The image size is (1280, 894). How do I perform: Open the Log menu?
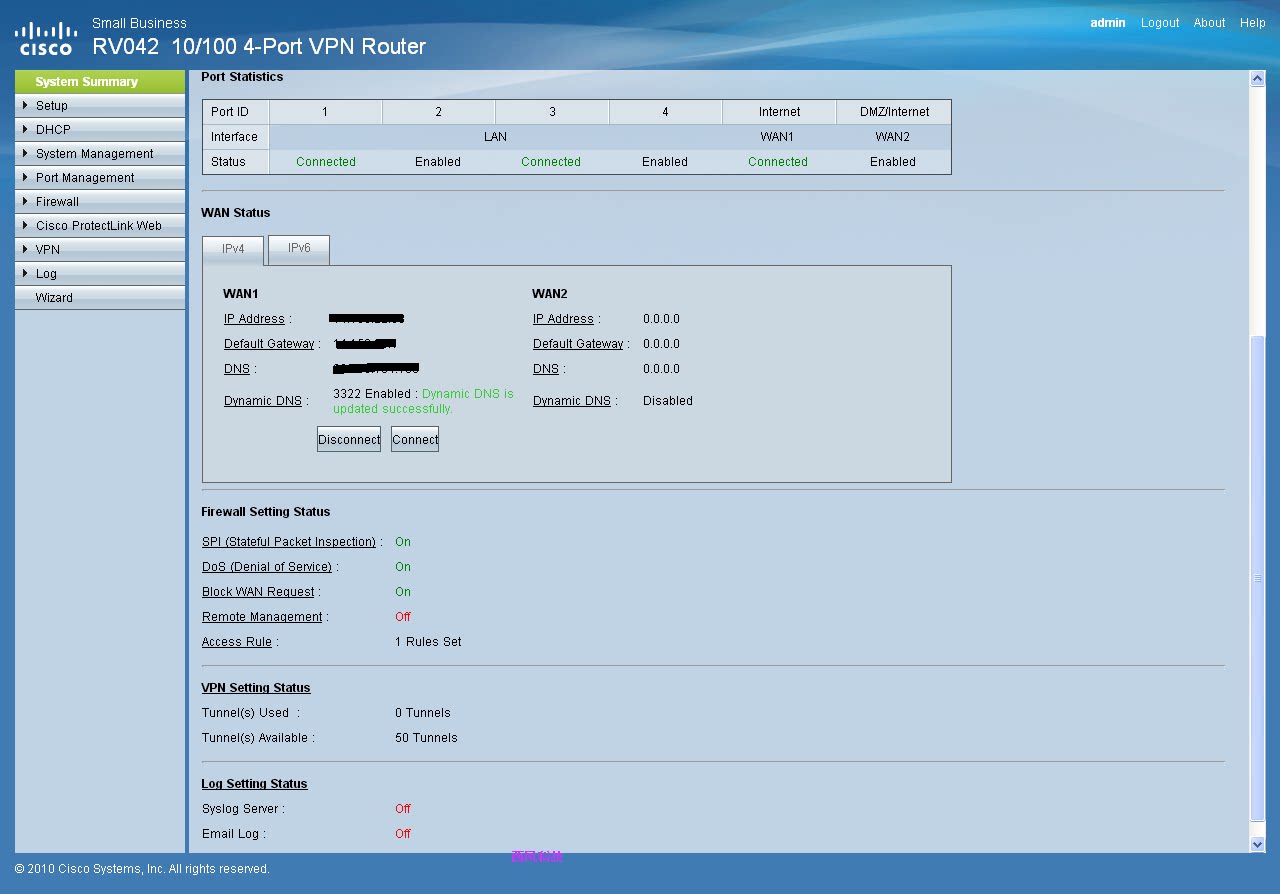click(x=100, y=273)
